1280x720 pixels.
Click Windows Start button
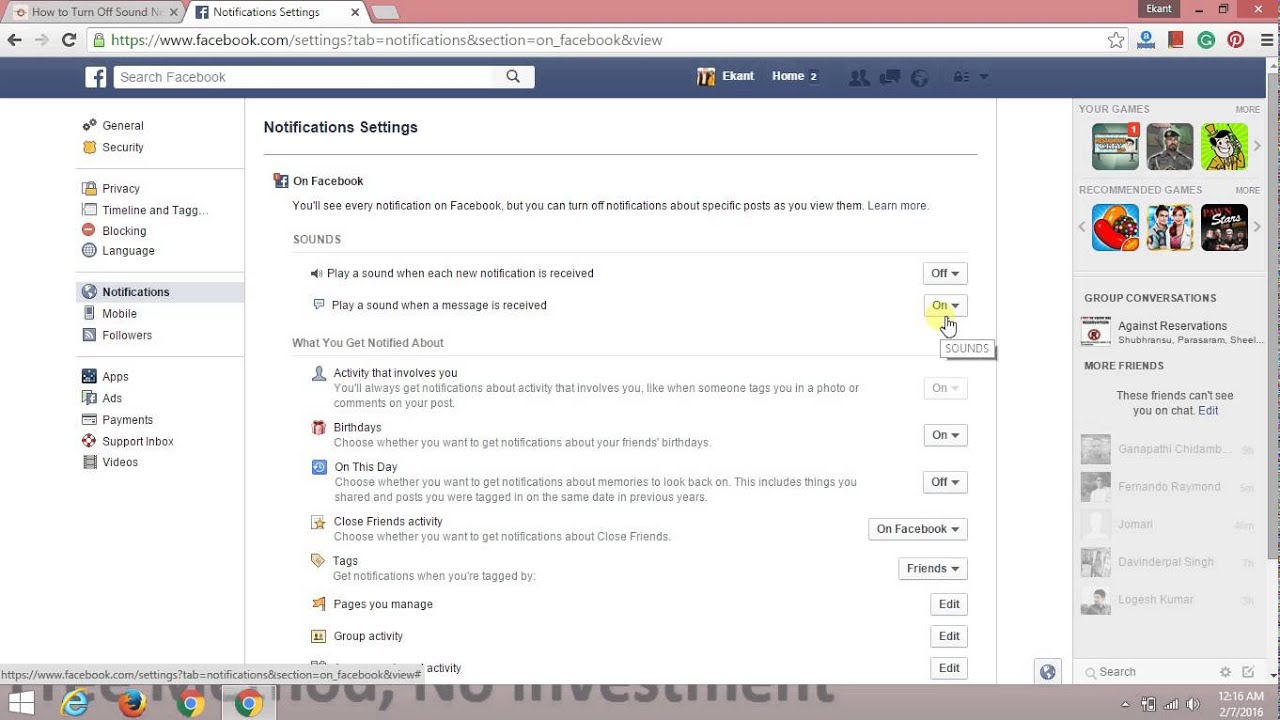coord(21,704)
